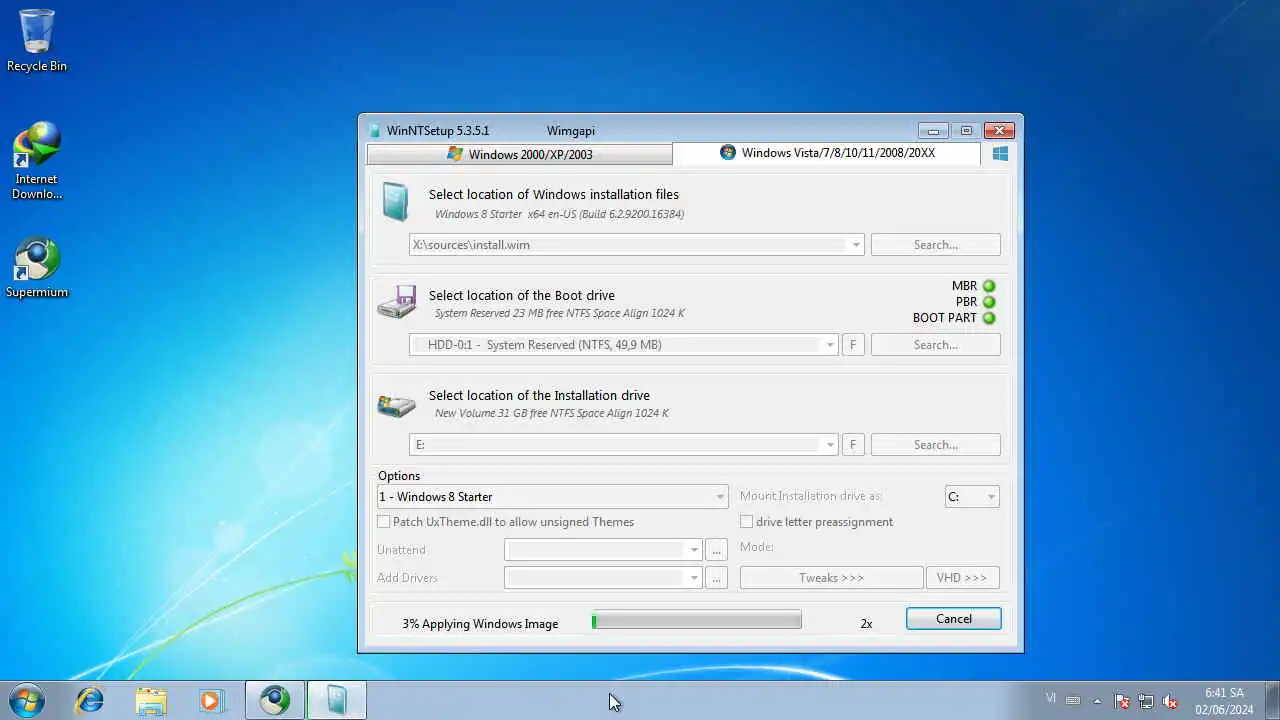This screenshot has height=720, width=1280.
Task: Switch to Supermium in the taskbar
Action: 275,700
